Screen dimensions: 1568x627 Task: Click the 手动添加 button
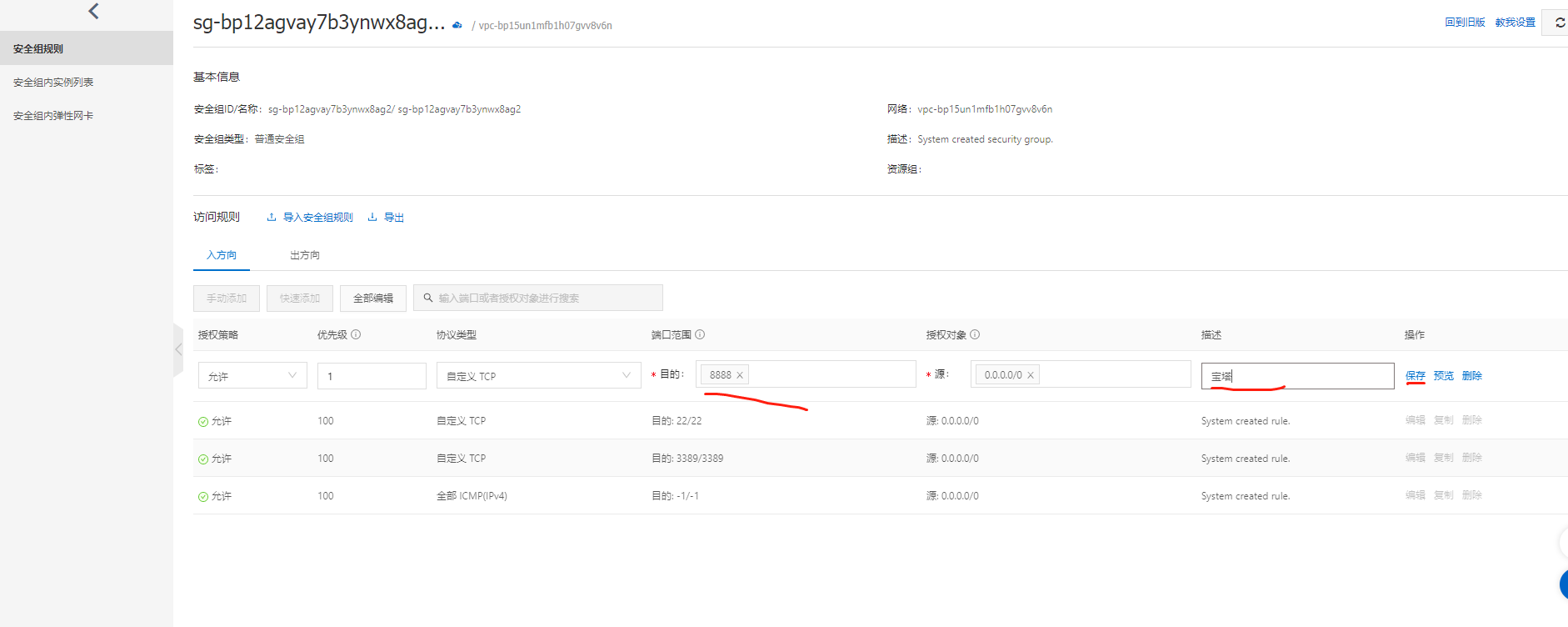(227, 298)
